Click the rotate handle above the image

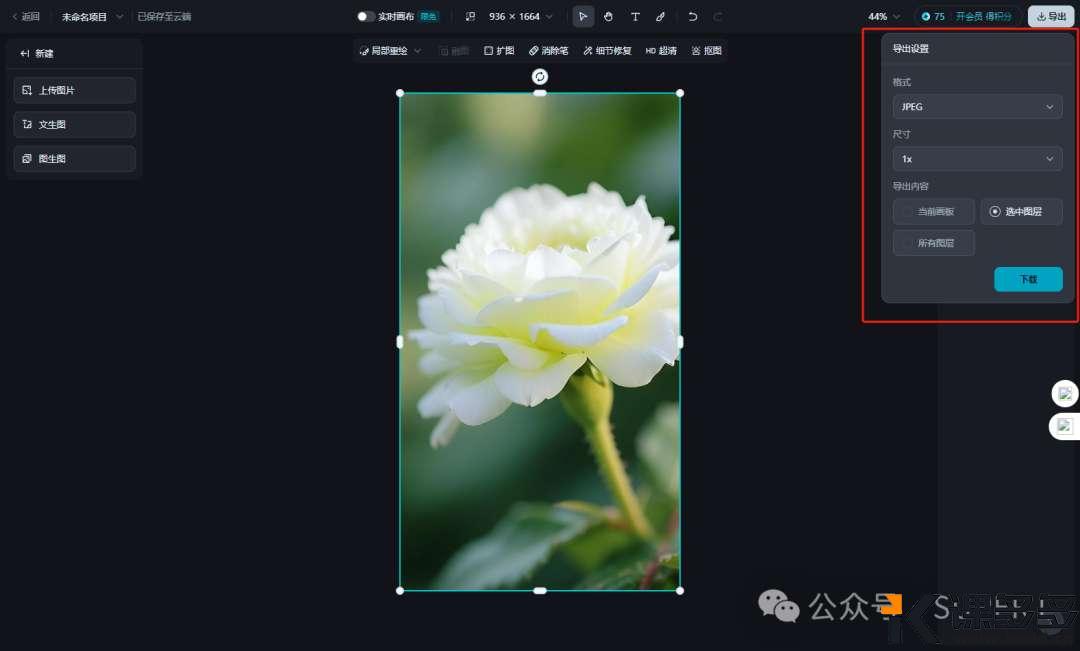[x=540, y=77]
